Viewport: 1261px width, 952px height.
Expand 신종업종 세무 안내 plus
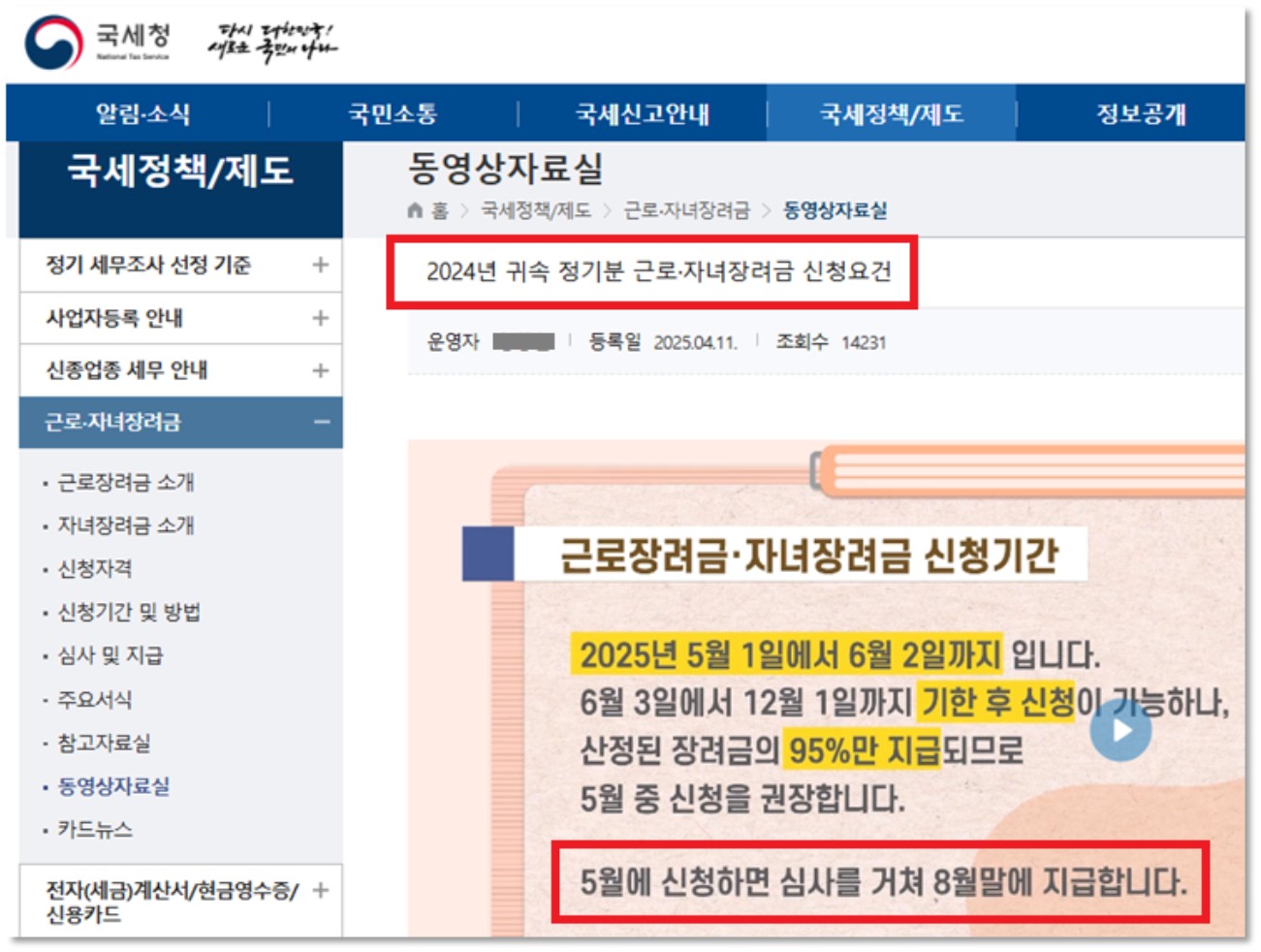coord(320,370)
